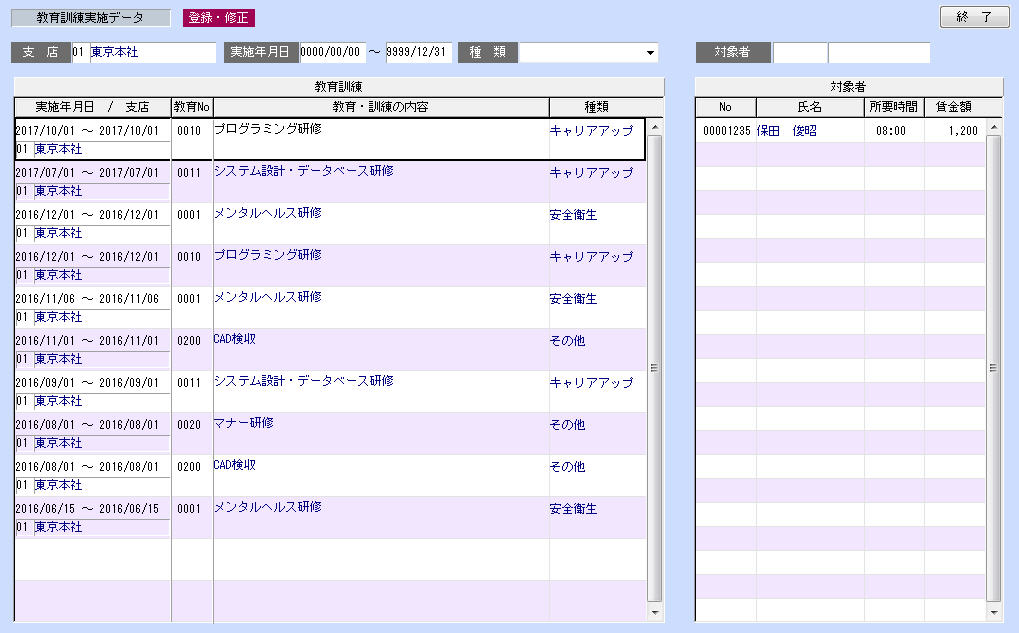Click 東京本社 under the 2017/10/01 date

point(58,149)
